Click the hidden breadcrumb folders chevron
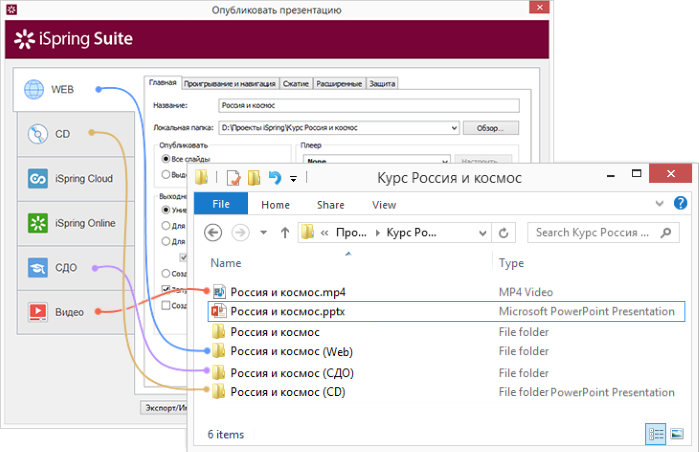This screenshot has width=699, height=452. point(325,233)
